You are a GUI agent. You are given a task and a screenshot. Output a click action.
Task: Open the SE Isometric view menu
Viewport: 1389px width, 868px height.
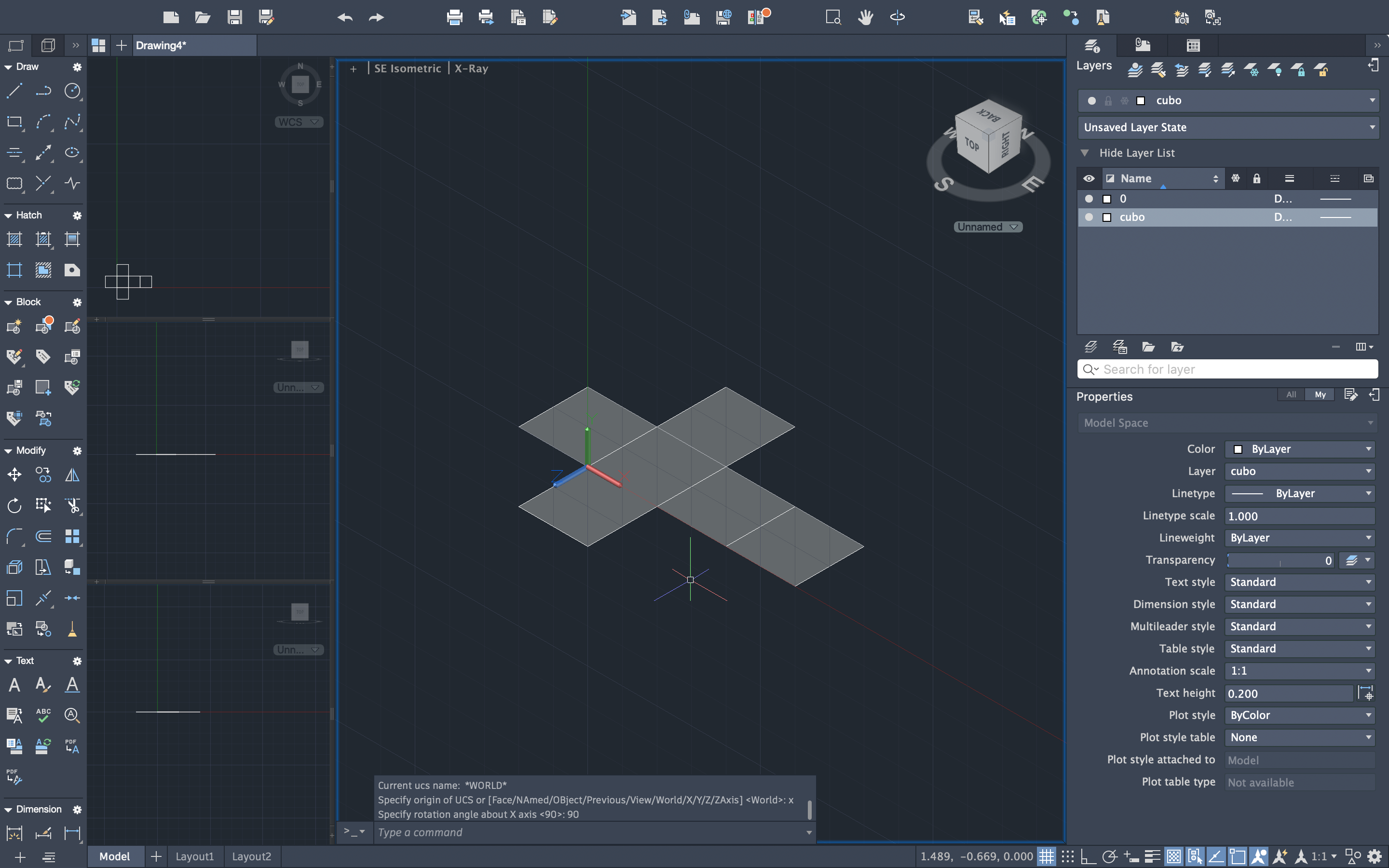coord(408,68)
